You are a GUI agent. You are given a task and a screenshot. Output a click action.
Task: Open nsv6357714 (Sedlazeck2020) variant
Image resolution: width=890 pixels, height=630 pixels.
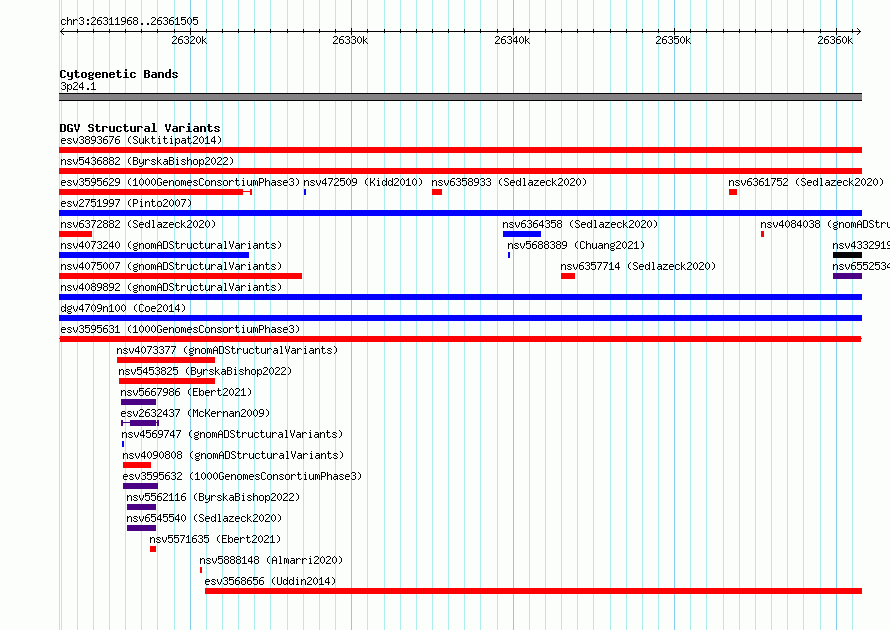point(638,266)
